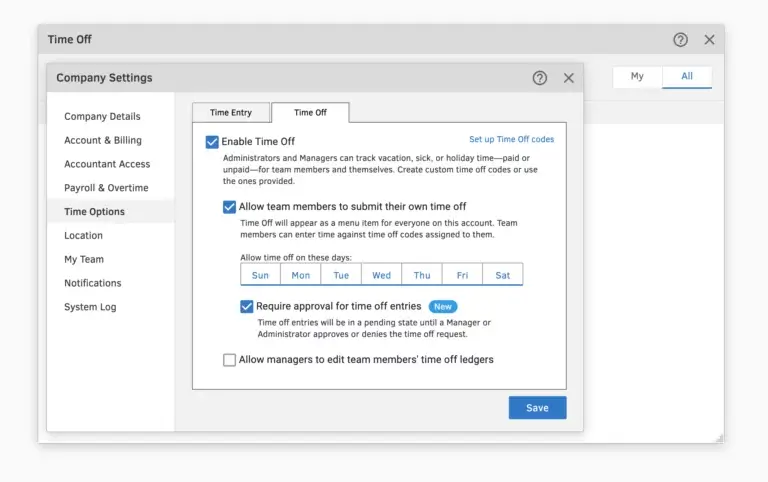Open Set up Time Off codes link

click(x=511, y=140)
